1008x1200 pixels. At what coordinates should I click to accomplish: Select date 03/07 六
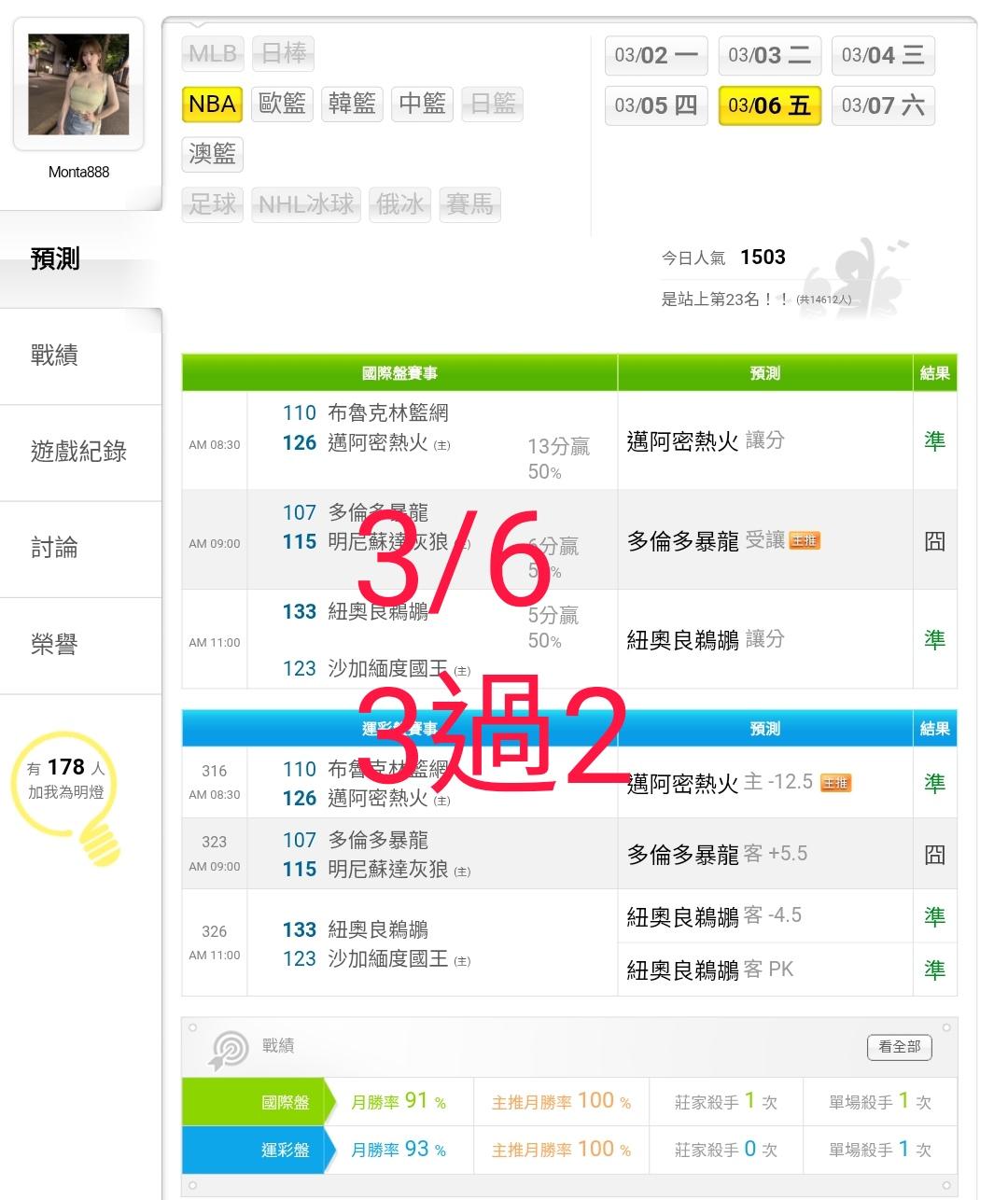click(883, 105)
